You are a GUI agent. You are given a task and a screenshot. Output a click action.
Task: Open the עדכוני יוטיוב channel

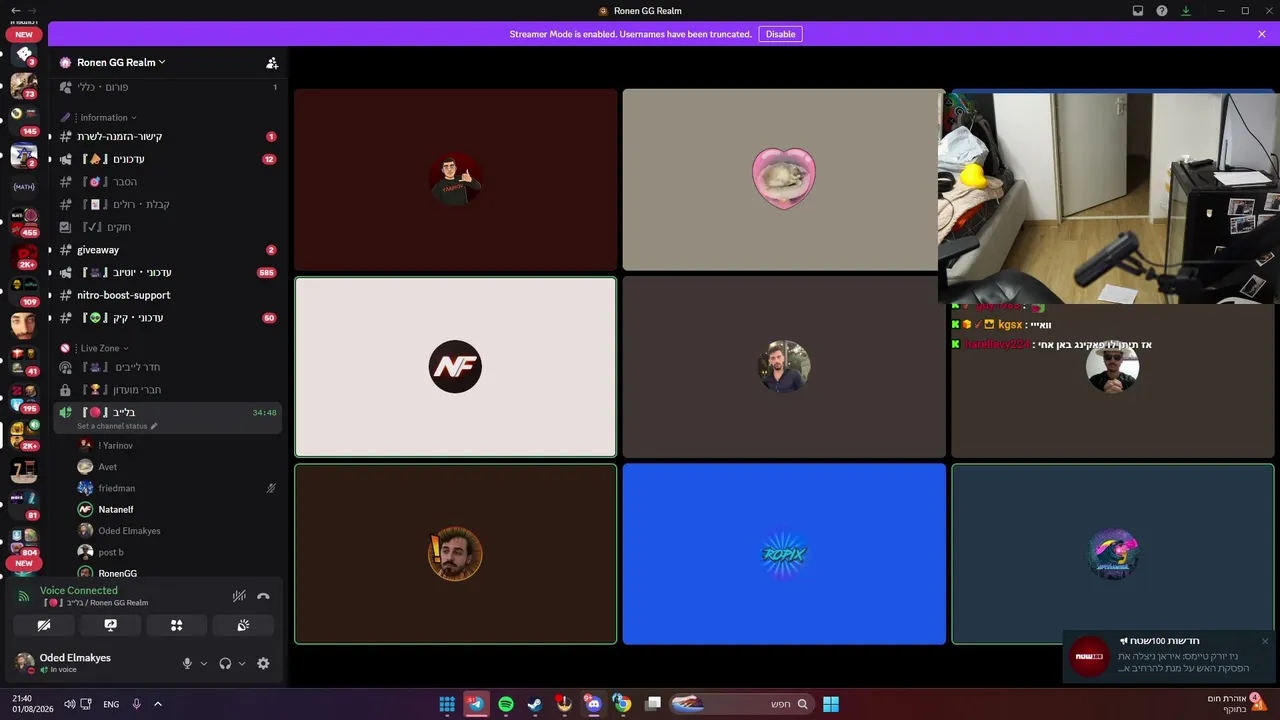tap(167, 272)
